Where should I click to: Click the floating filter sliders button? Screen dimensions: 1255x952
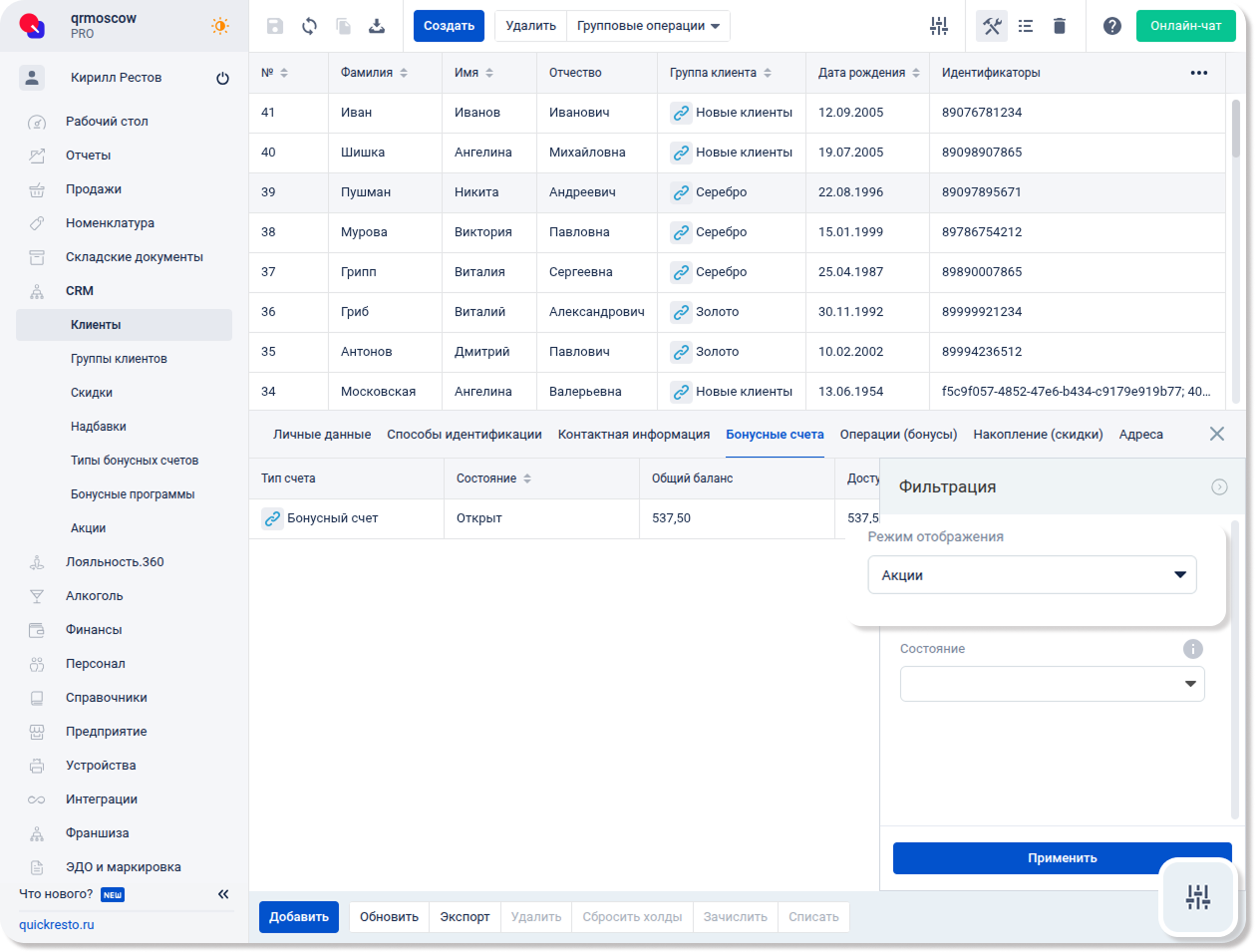pyautogui.click(x=1197, y=896)
